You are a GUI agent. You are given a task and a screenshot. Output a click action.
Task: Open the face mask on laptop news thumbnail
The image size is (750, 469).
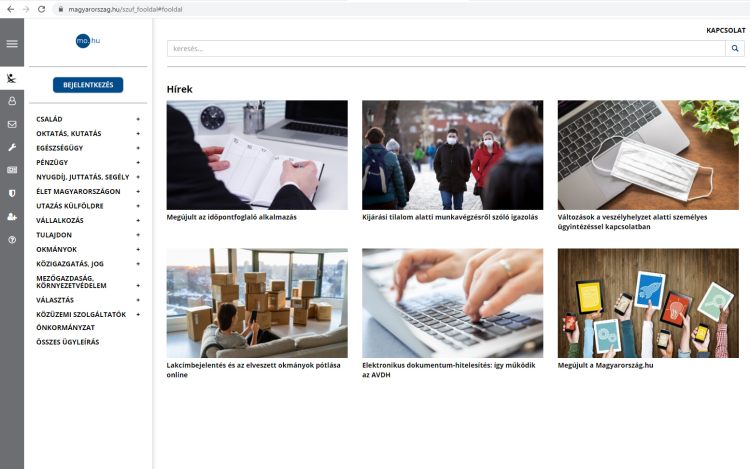point(648,154)
